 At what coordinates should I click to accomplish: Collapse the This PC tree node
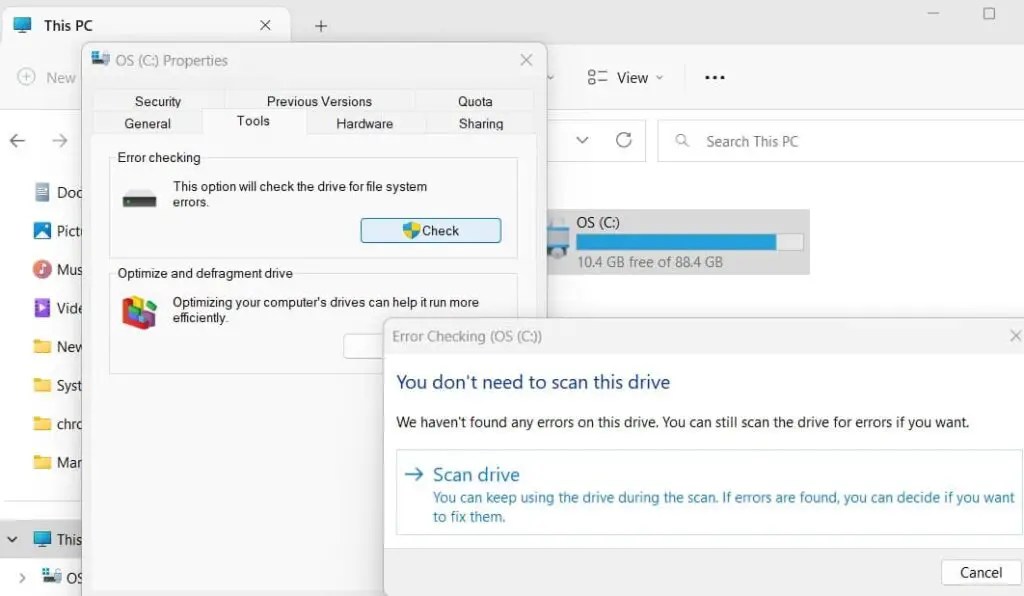click(x=14, y=539)
